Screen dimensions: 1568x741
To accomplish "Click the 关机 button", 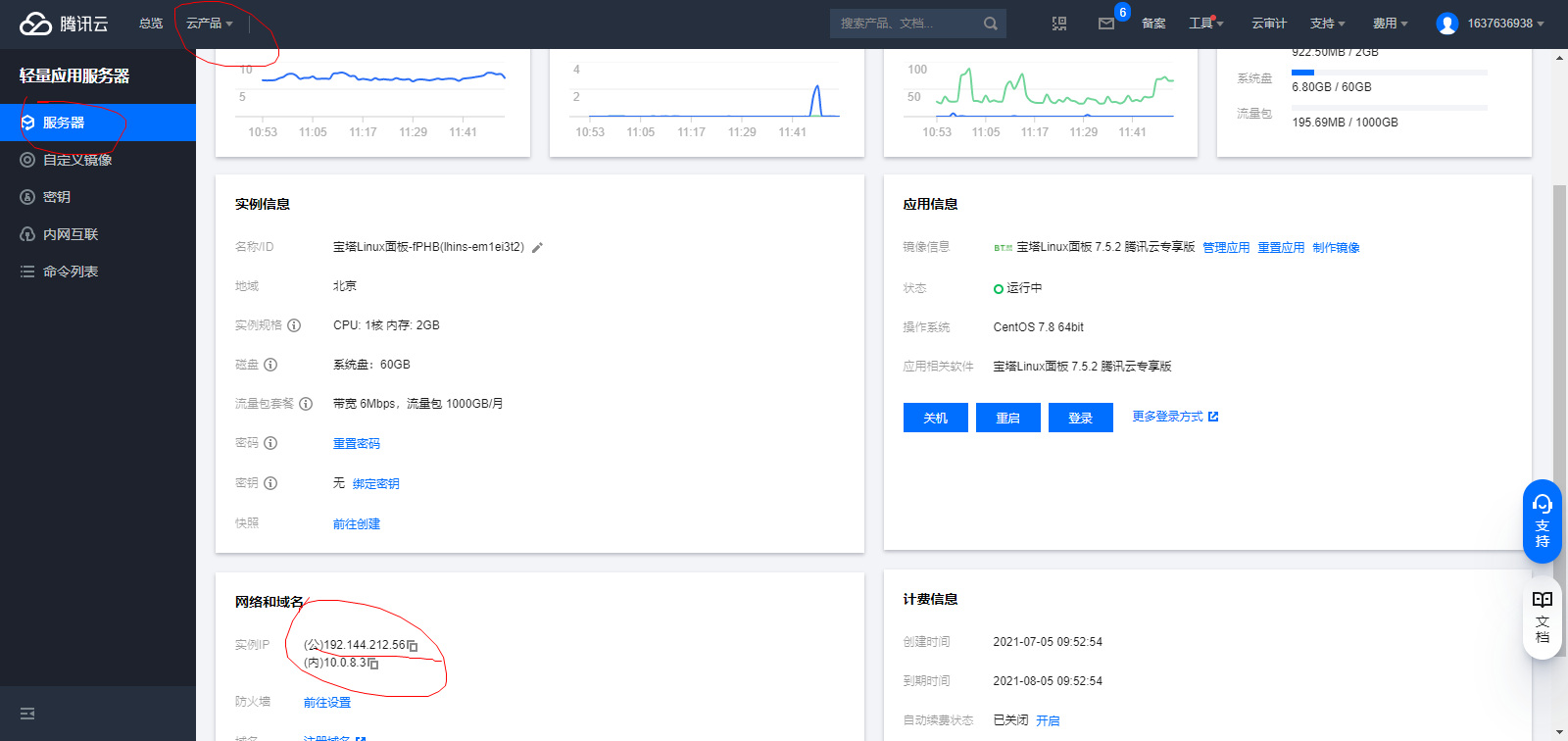I will pyautogui.click(x=936, y=418).
